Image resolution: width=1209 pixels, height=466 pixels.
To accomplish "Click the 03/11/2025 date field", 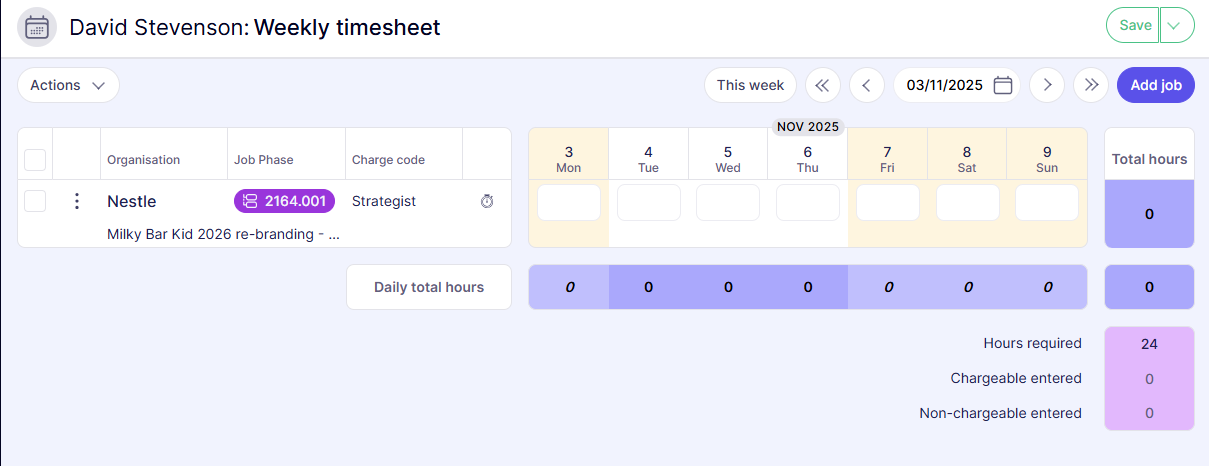I will point(944,85).
